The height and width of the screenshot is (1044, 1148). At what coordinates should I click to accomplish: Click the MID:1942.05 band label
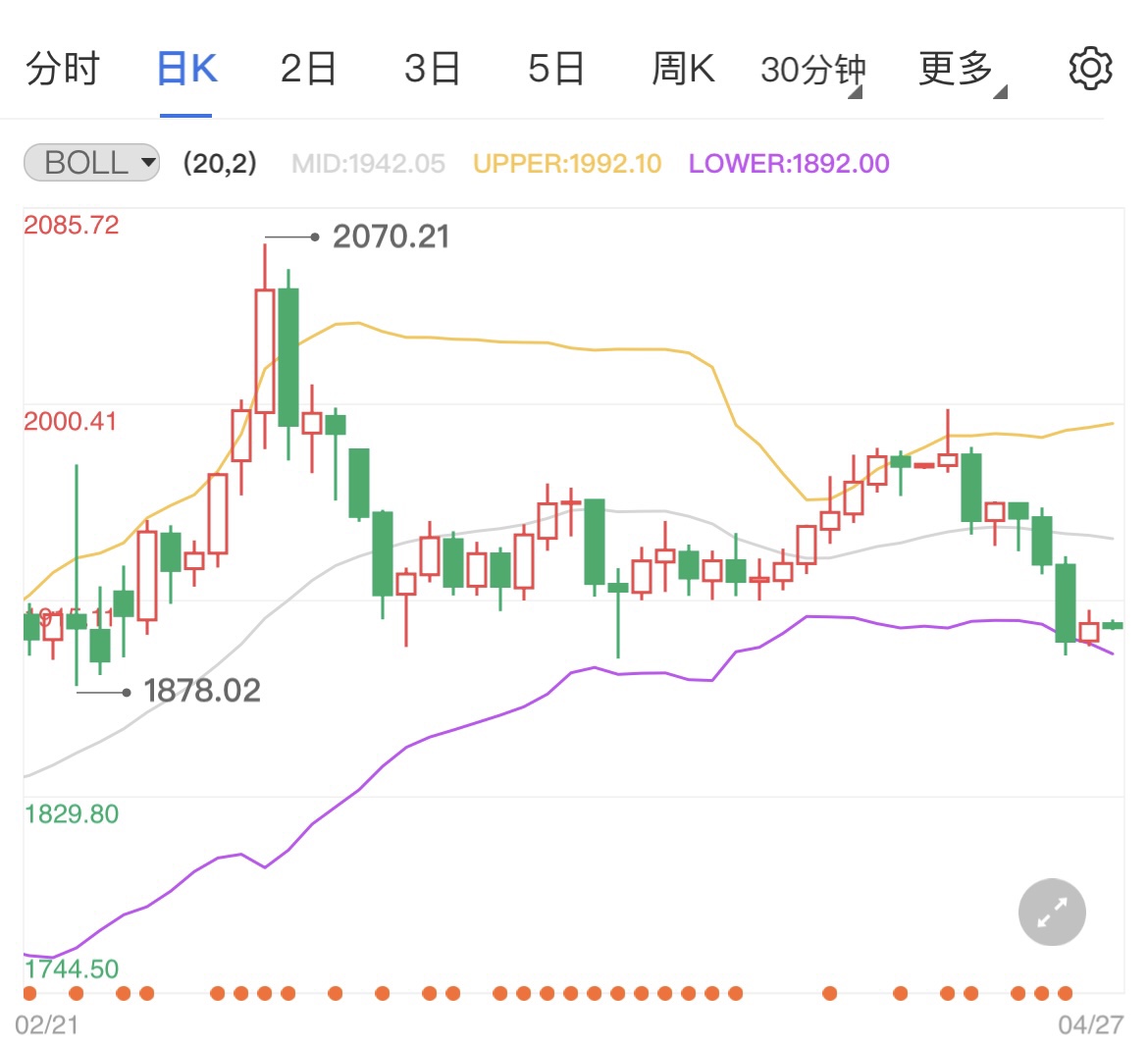[369, 163]
